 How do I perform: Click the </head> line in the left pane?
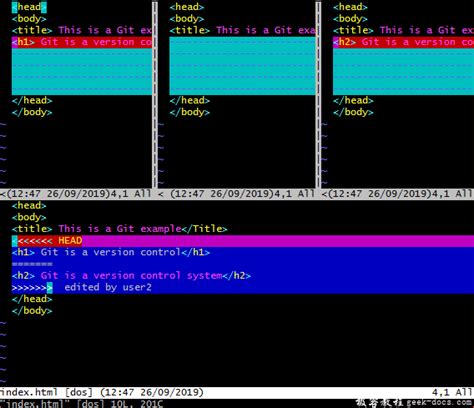(x=32, y=100)
